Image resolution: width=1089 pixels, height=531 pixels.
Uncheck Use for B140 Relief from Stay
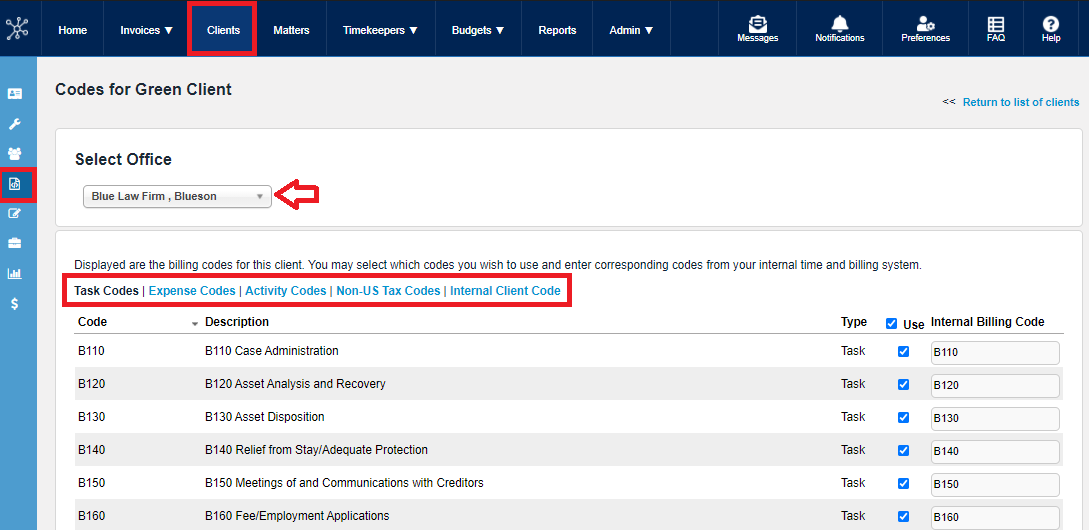point(904,450)
